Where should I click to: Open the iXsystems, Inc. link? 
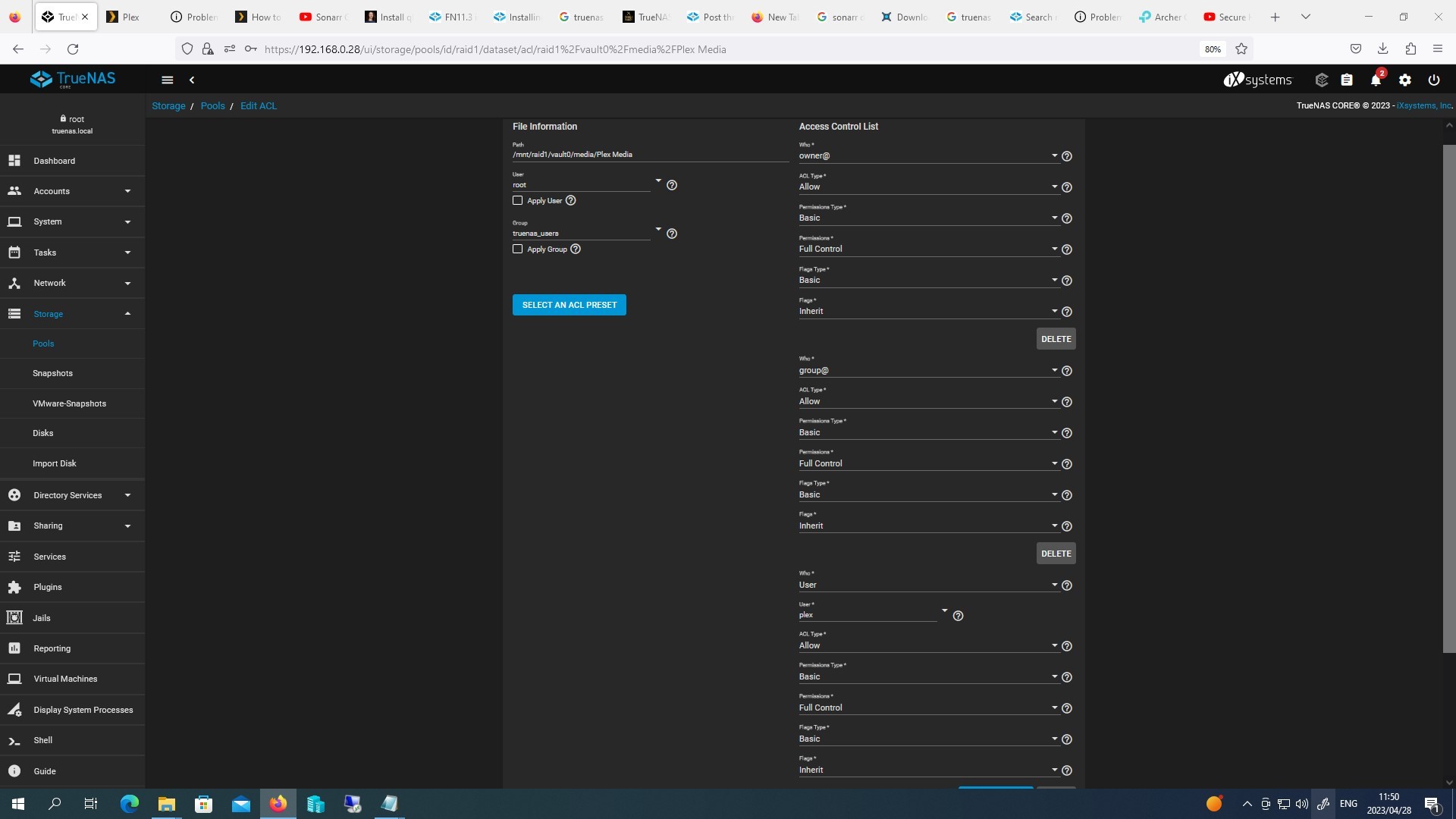1424,106
